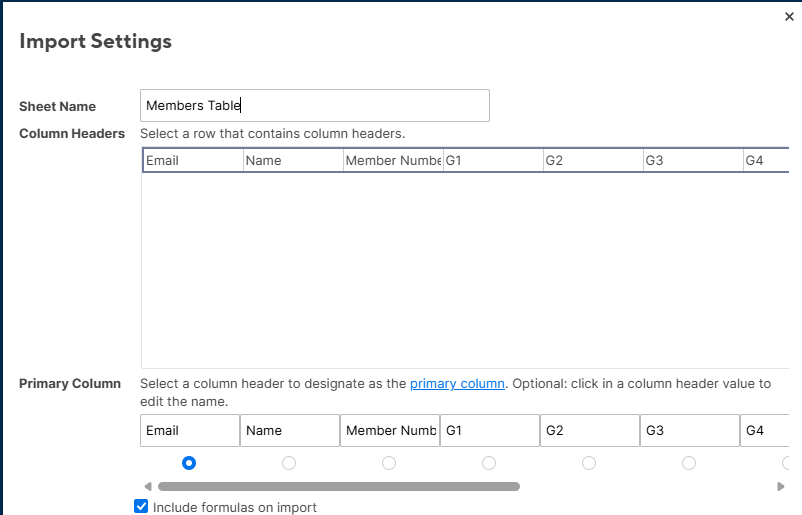Screen dimensions: 802x515
Task: Edit the Member Number header name field
Action: pyautogui.click(x=390, y=431)
